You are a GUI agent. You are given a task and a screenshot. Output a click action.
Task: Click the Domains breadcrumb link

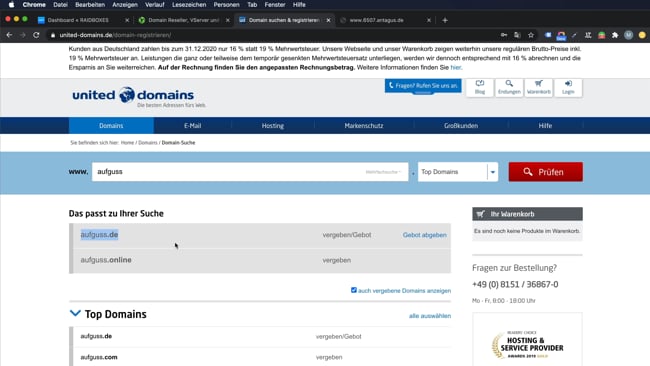148,143
